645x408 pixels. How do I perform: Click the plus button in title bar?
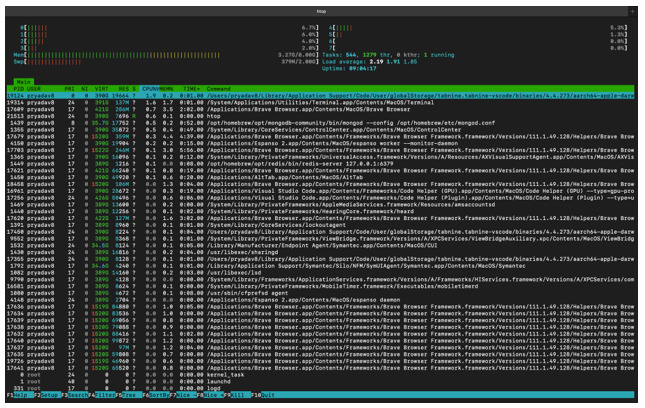[x=633, y=12]
